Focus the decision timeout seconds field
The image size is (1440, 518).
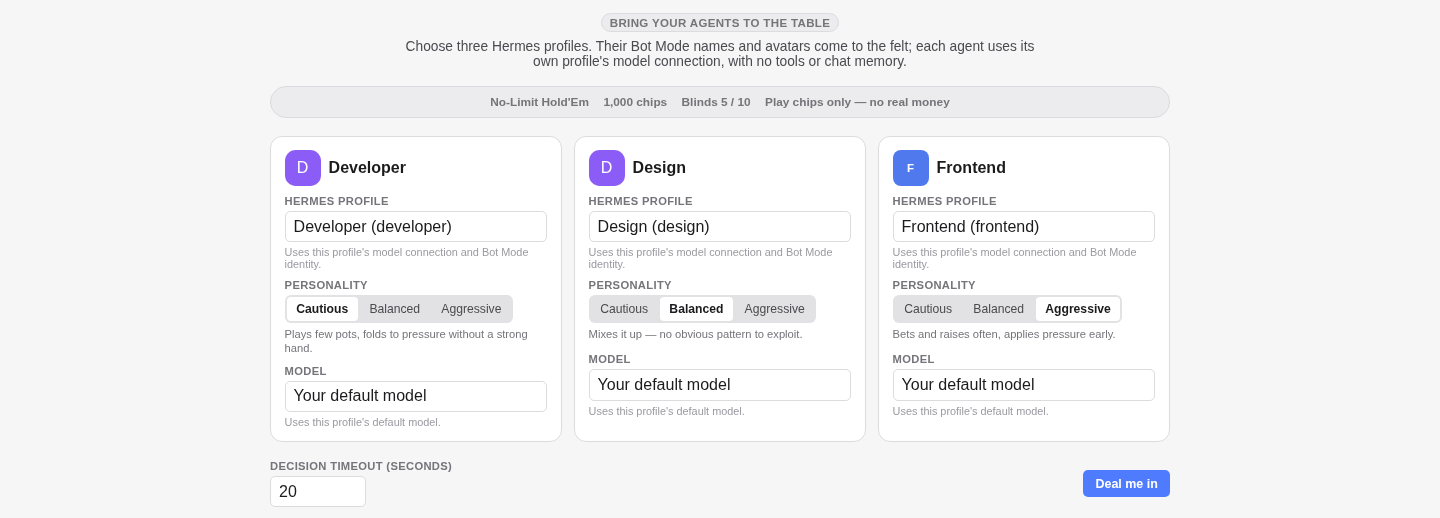pos(318,492)
